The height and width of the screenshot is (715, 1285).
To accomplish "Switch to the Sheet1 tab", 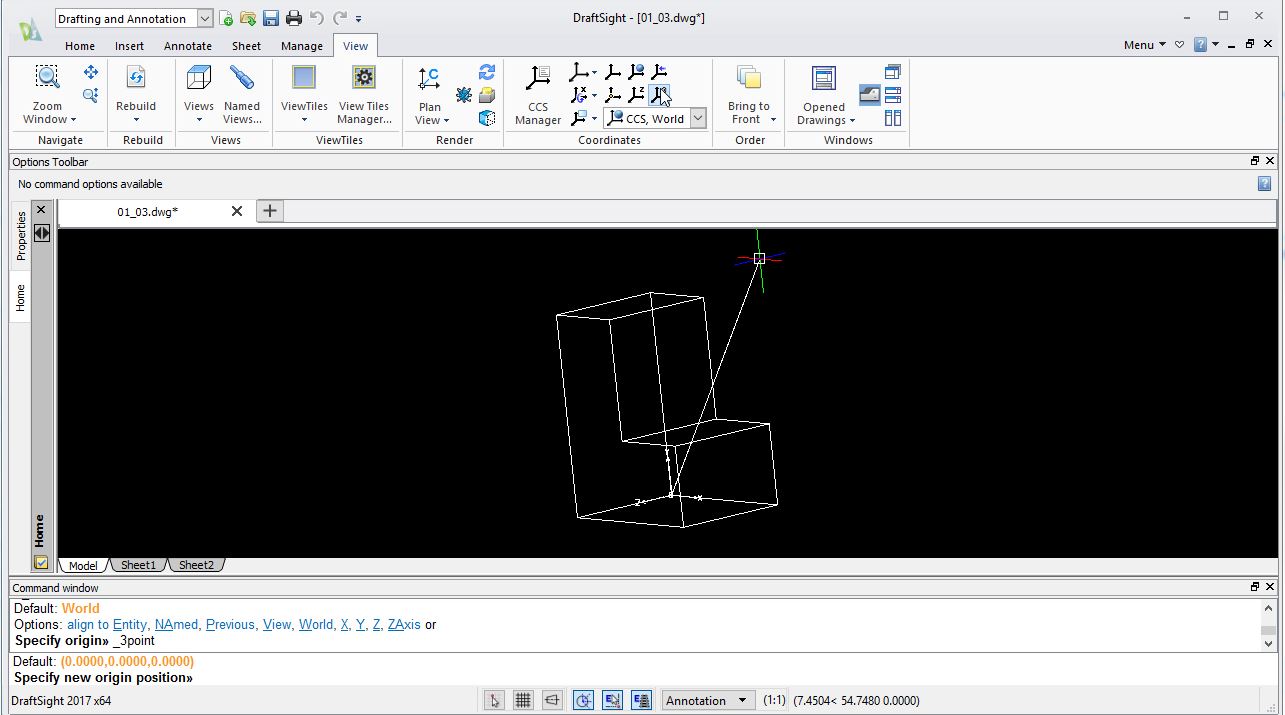I will [x=138, y=565].
